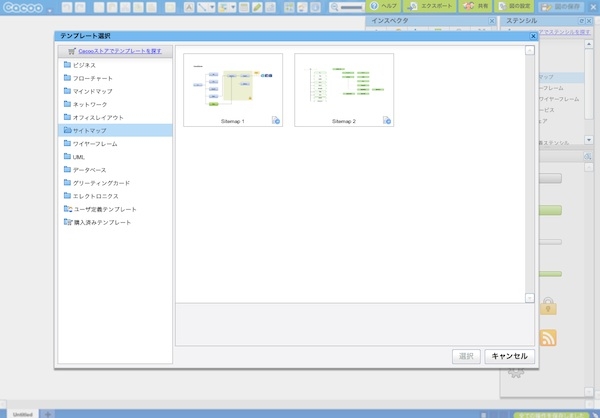Click the Table insert icon

click(x=244, y=7)
